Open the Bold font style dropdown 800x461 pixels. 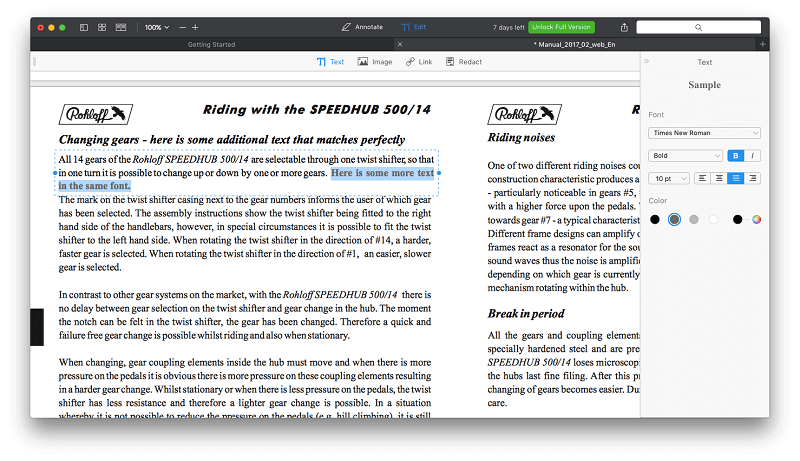click(x=685, y=156)
